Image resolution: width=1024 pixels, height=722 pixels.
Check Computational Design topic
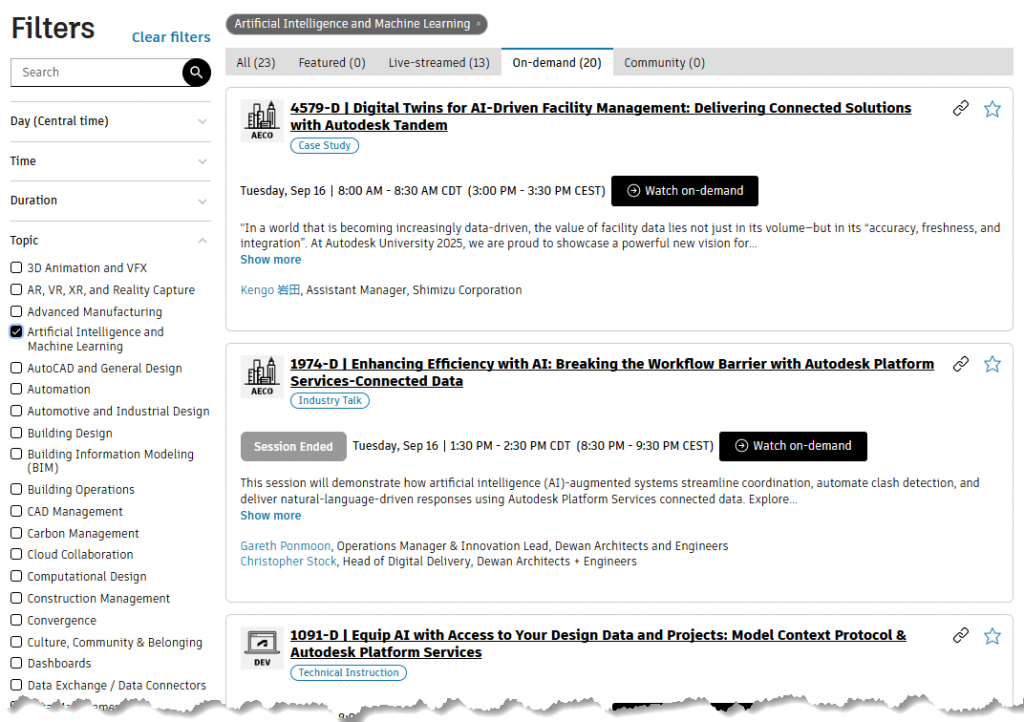coord(16,576)
